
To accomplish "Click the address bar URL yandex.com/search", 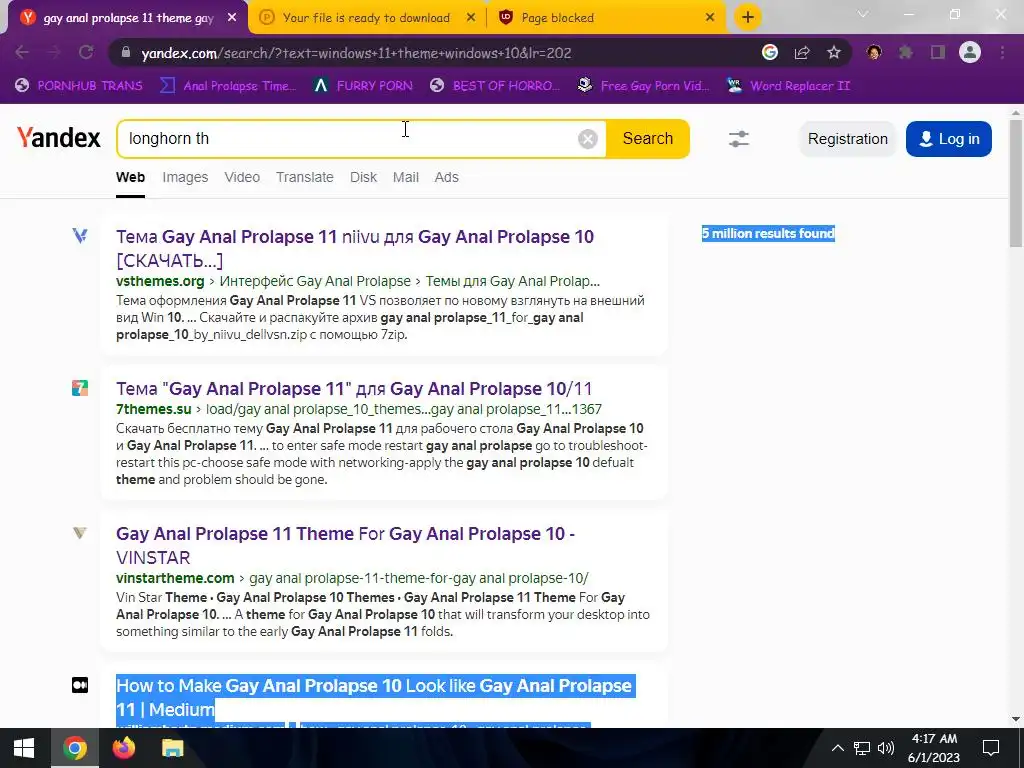I will pos(357,53).
